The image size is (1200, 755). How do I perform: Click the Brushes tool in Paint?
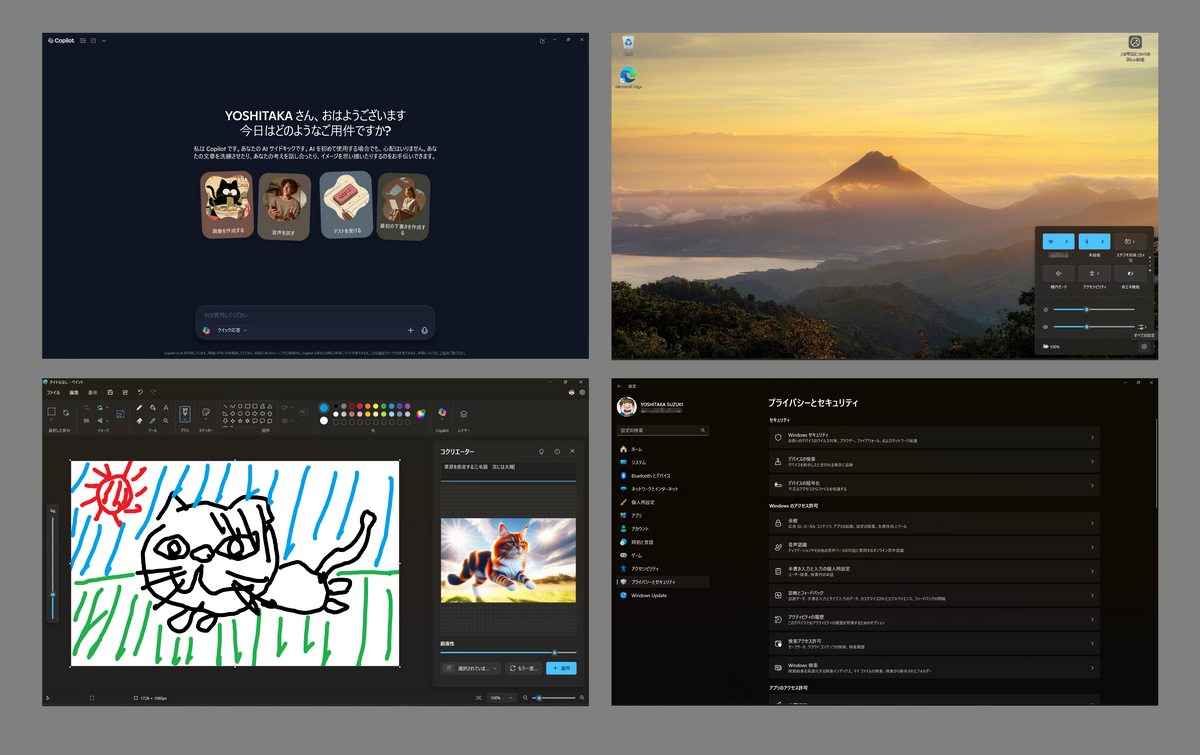pyautogui.click(x=185, y=414)
